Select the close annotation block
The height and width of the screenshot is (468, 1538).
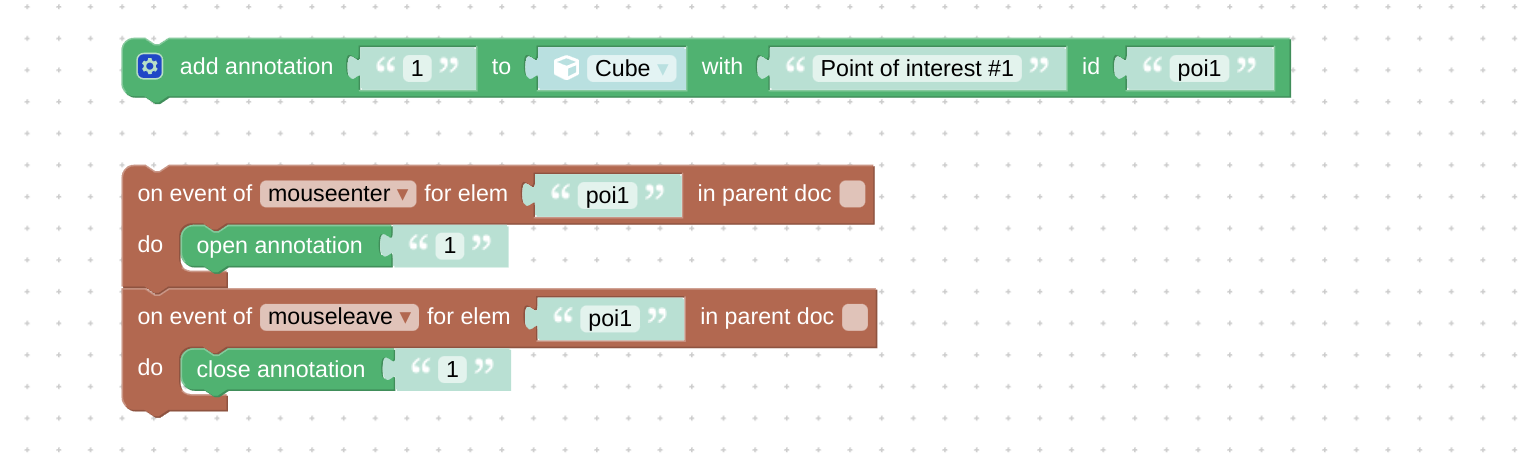(x=281, y=370)
